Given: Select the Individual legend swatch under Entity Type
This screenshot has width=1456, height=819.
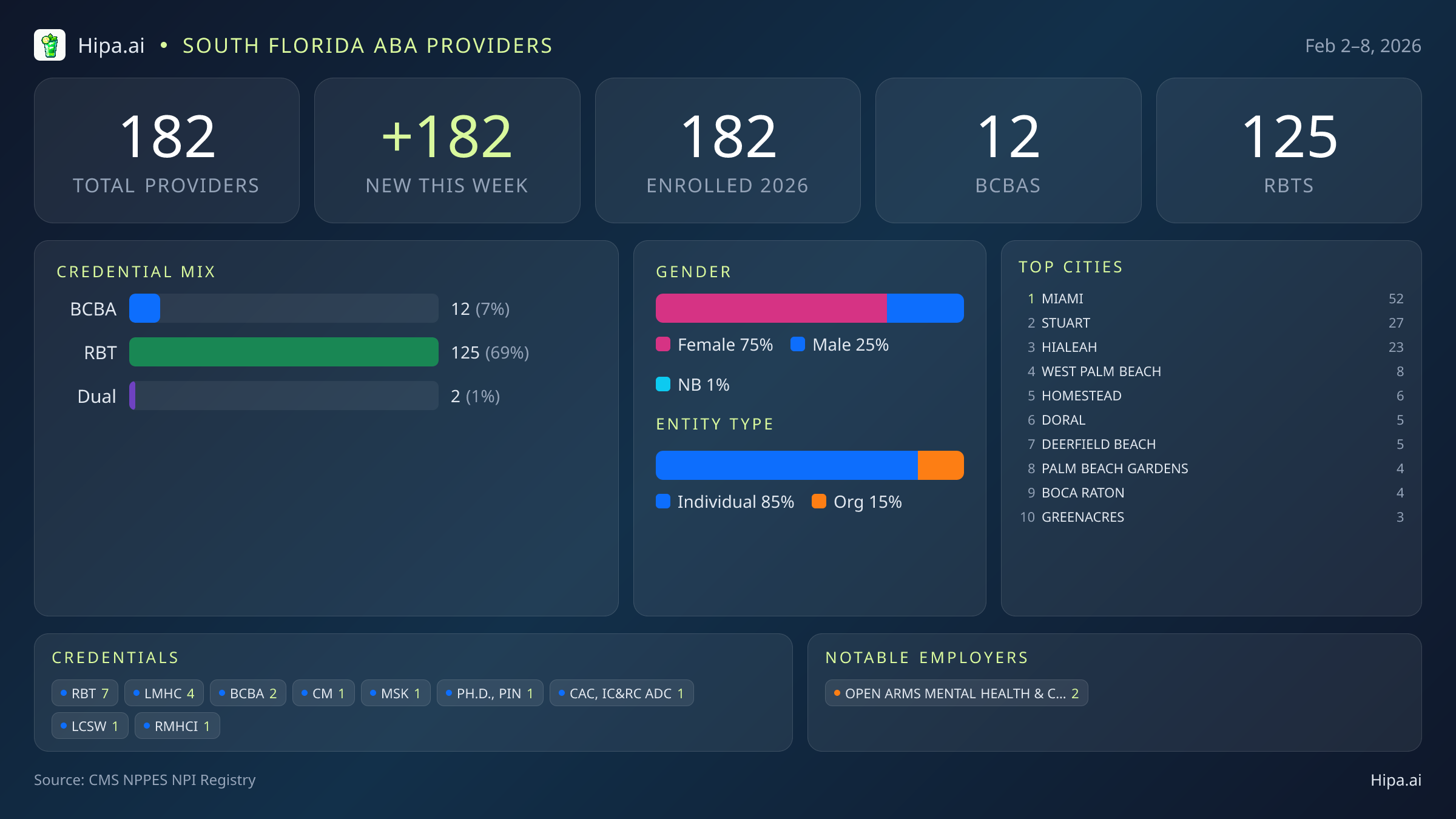Looking at the screenshot, I should pyautogui.click(x=664, y=502).
